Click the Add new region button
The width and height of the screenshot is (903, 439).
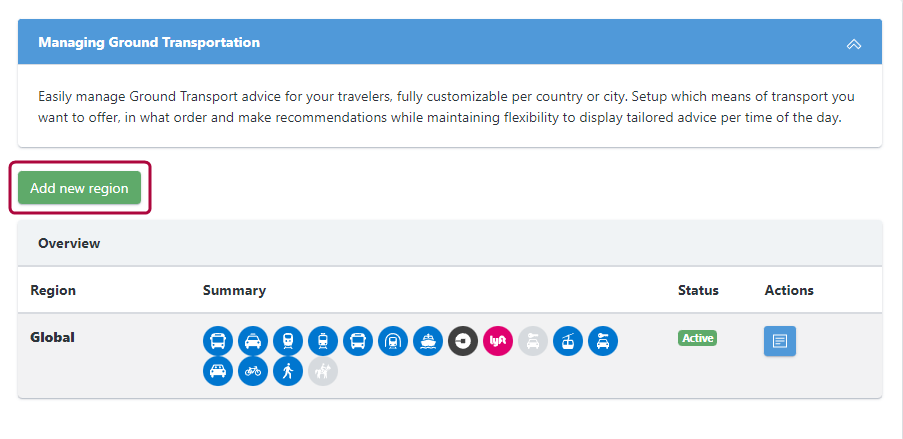(79, 188)
